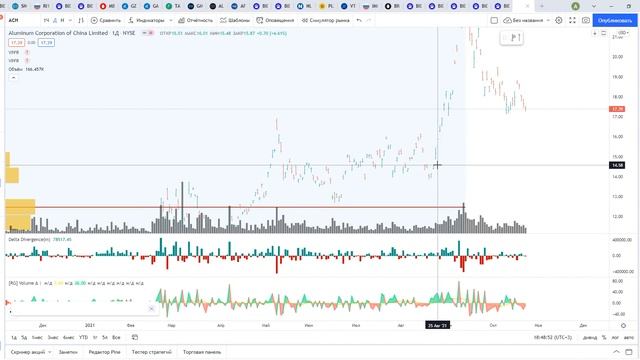Image resolution: width=640 pixels, height=360 pixels.
Task: Open chart settings gear
Action: pyautogui.click(x=559, y=20)
